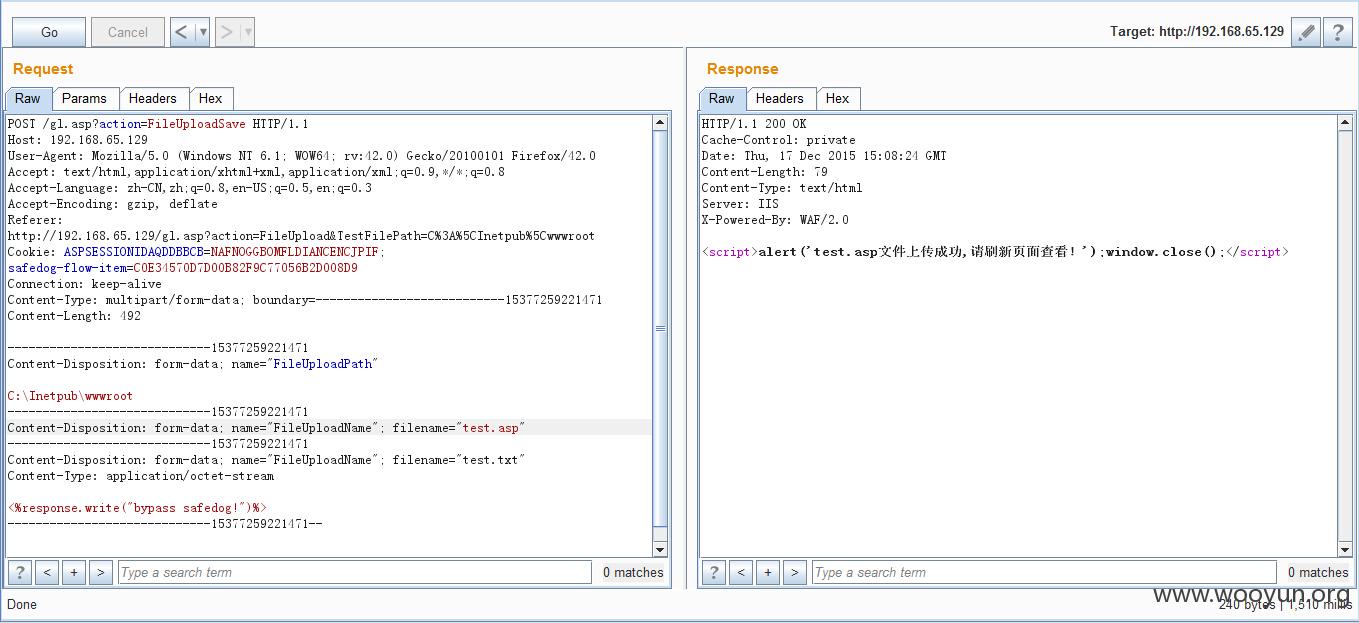Jump to next match in request search

99,572
